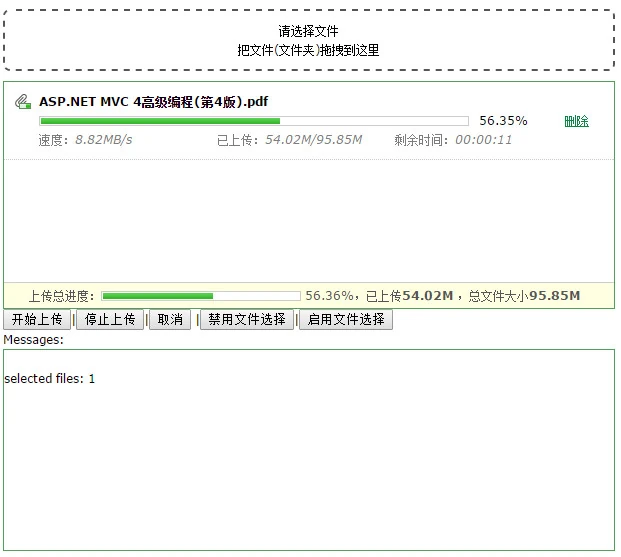Click the file's green upload progress bar
This screenshot has width=621, height=557.
coord(254,121)
